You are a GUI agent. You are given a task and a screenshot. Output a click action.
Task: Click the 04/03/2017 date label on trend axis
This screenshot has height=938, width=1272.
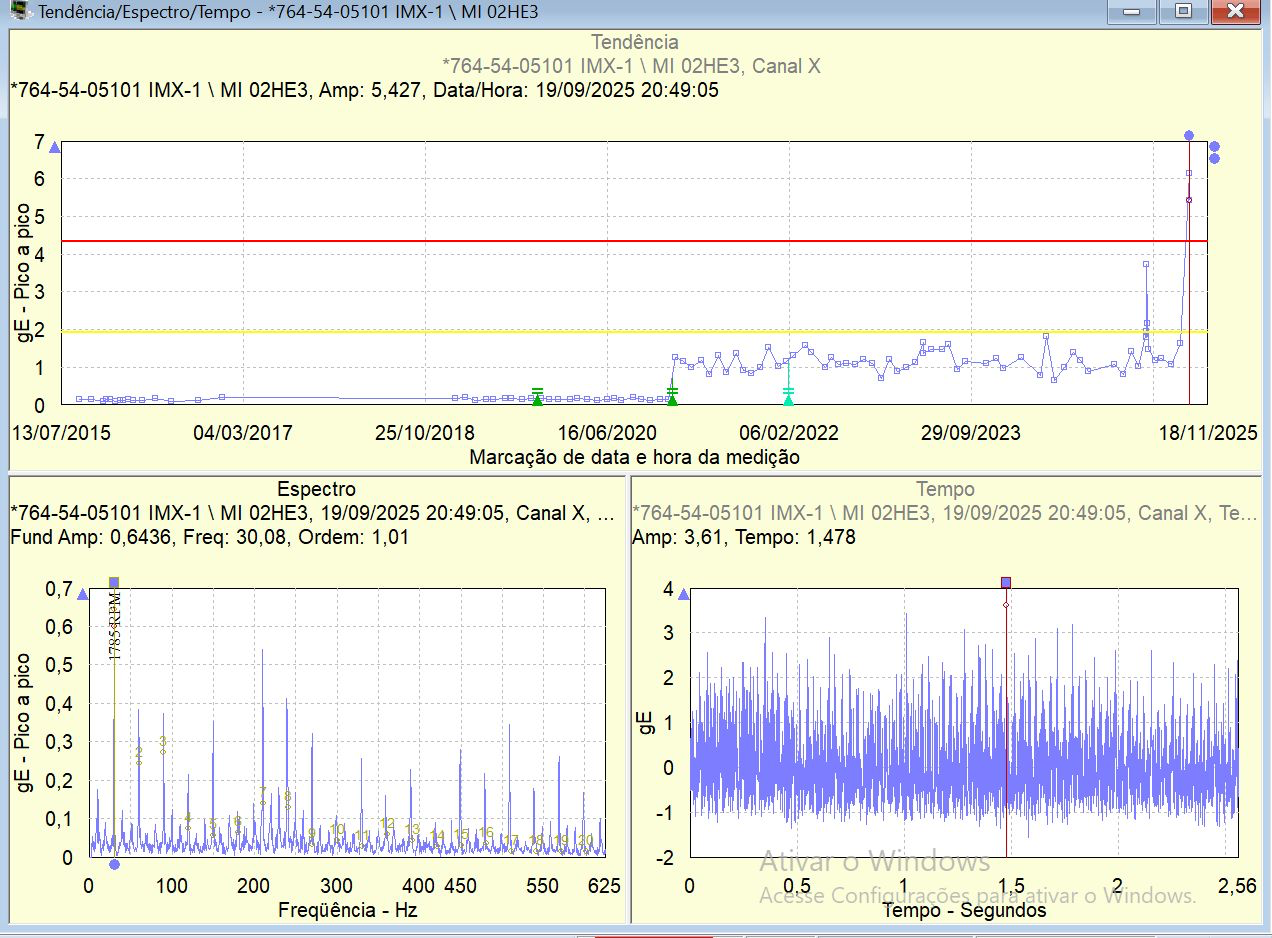coord(243,433)
